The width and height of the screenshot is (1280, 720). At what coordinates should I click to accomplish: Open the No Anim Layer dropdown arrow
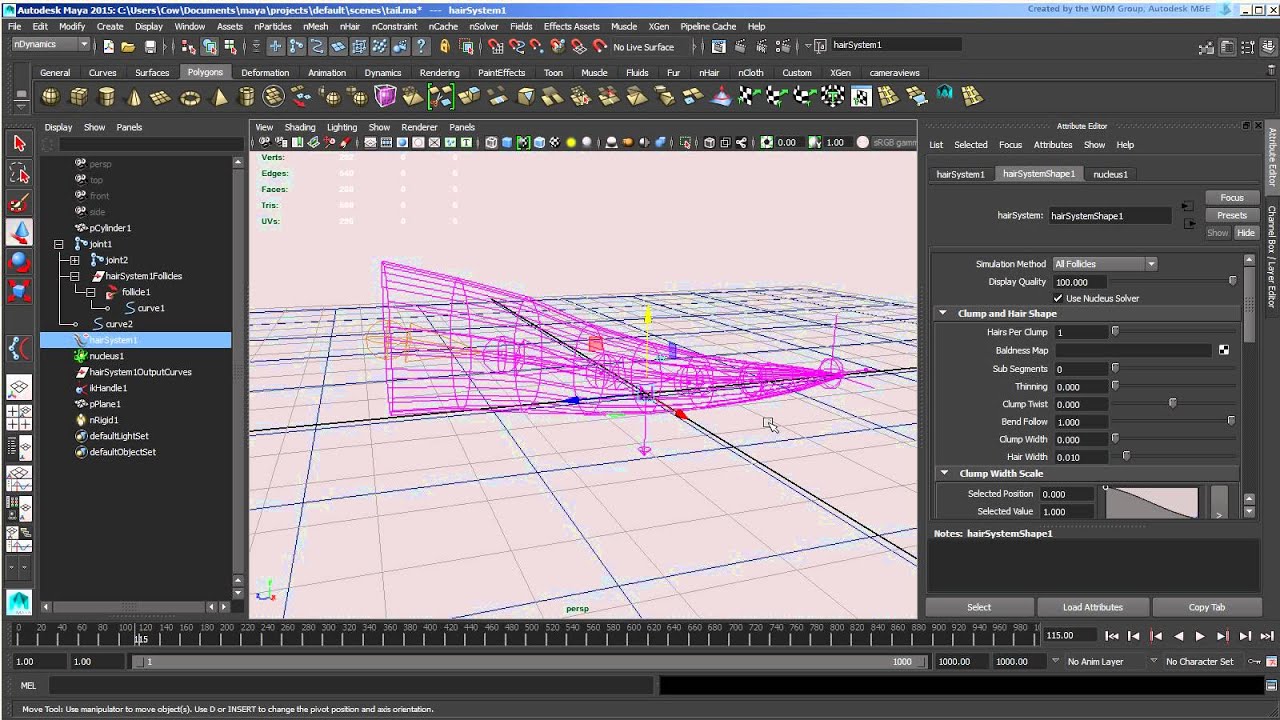pyautogui.click(x=1055, y=661)
